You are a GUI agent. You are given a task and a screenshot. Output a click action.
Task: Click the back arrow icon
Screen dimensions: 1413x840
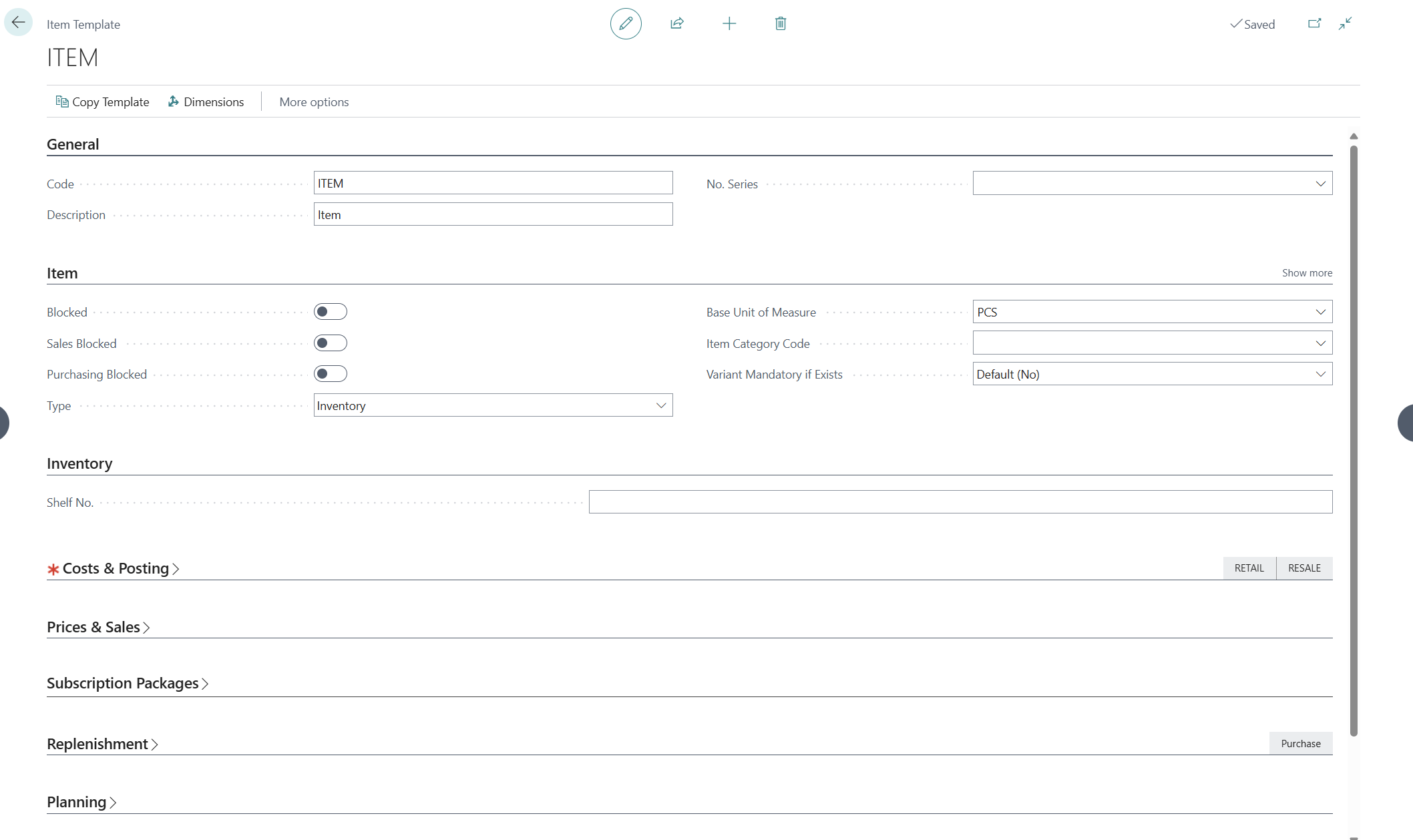19,23
